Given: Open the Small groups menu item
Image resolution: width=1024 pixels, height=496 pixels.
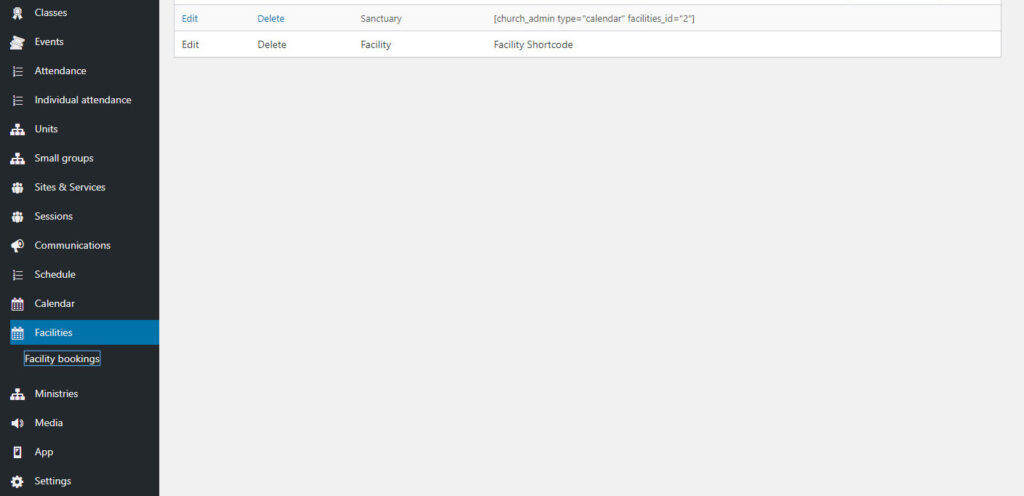Looking at the screenshot, I should tap(63, 158).
